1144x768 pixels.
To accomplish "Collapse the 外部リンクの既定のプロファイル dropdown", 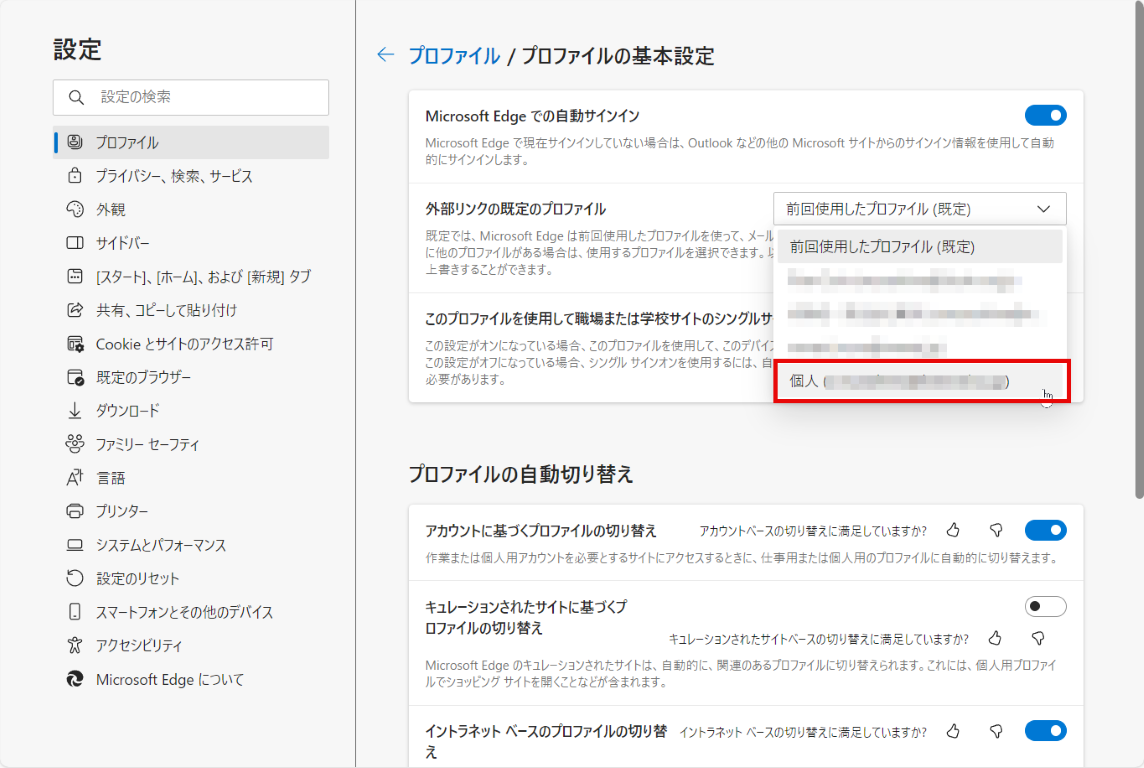I will tap(919, 209).
